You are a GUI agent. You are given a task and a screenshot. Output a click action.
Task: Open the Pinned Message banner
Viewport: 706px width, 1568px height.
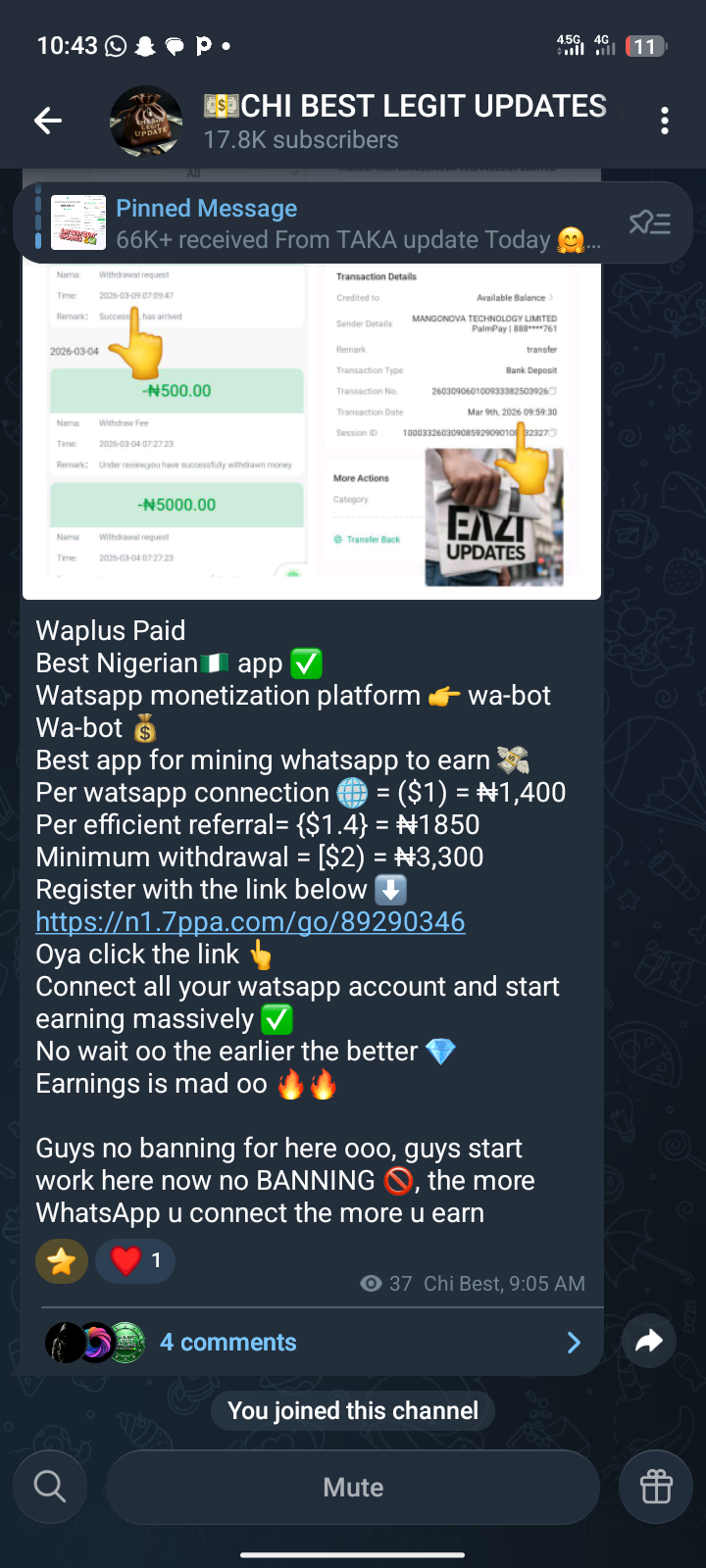(353, 223)
